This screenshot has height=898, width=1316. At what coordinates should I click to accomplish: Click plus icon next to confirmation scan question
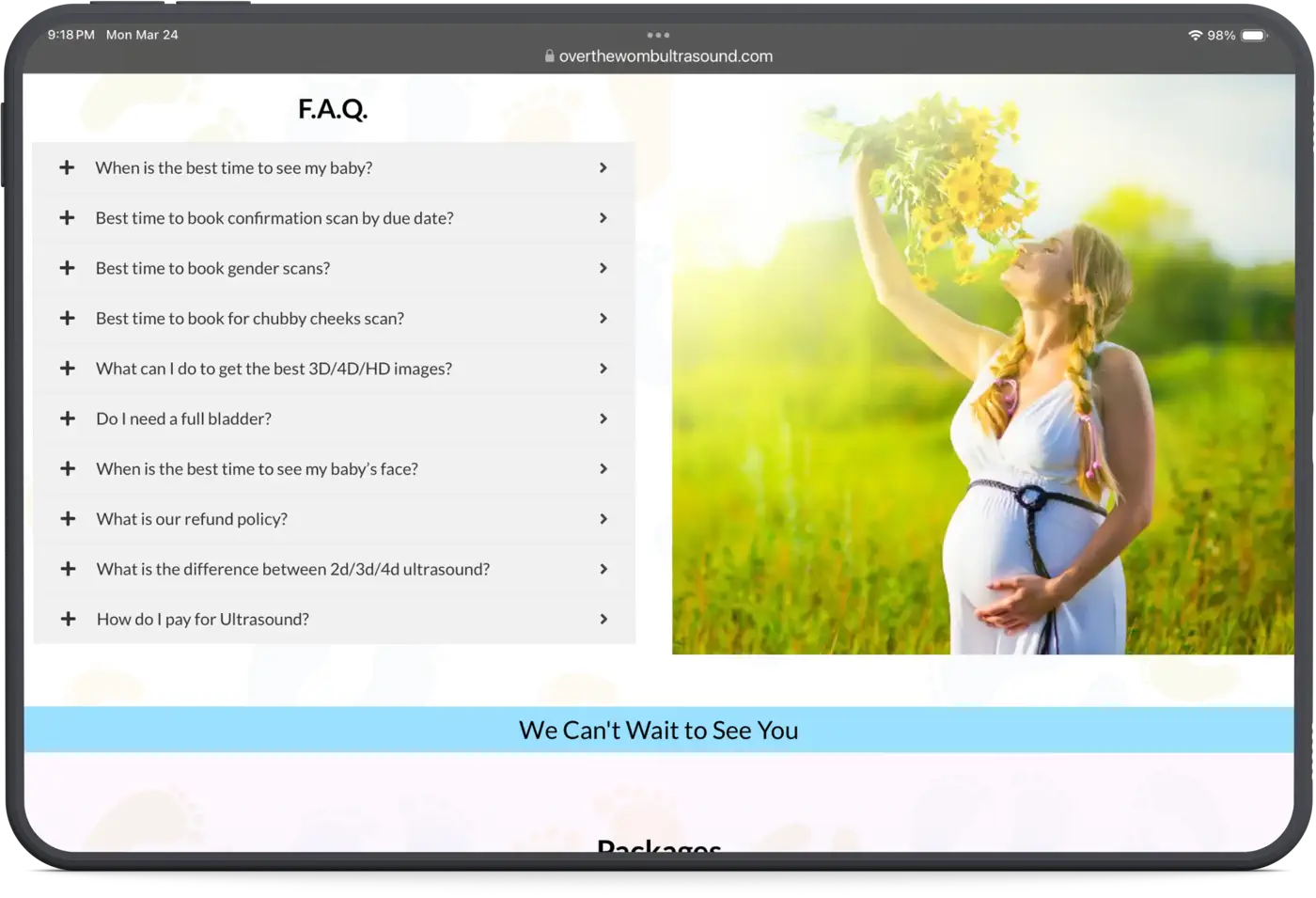(67, 218)
